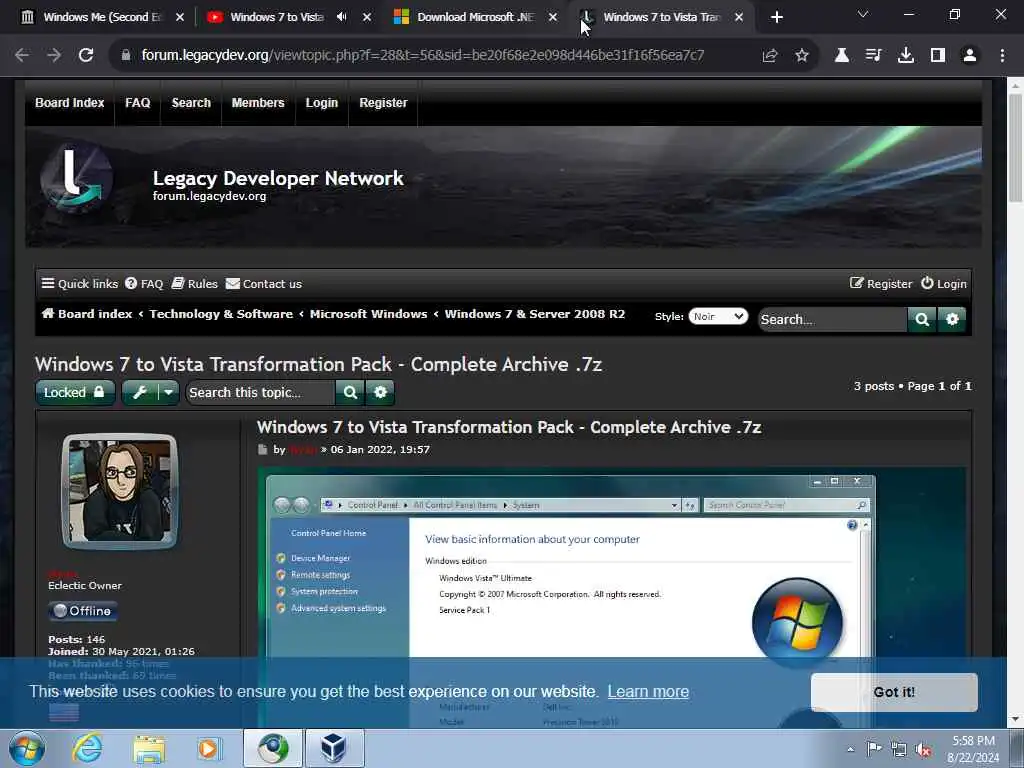Open Members in the top navigation
1024x768 pixels.
click(258, 103)
